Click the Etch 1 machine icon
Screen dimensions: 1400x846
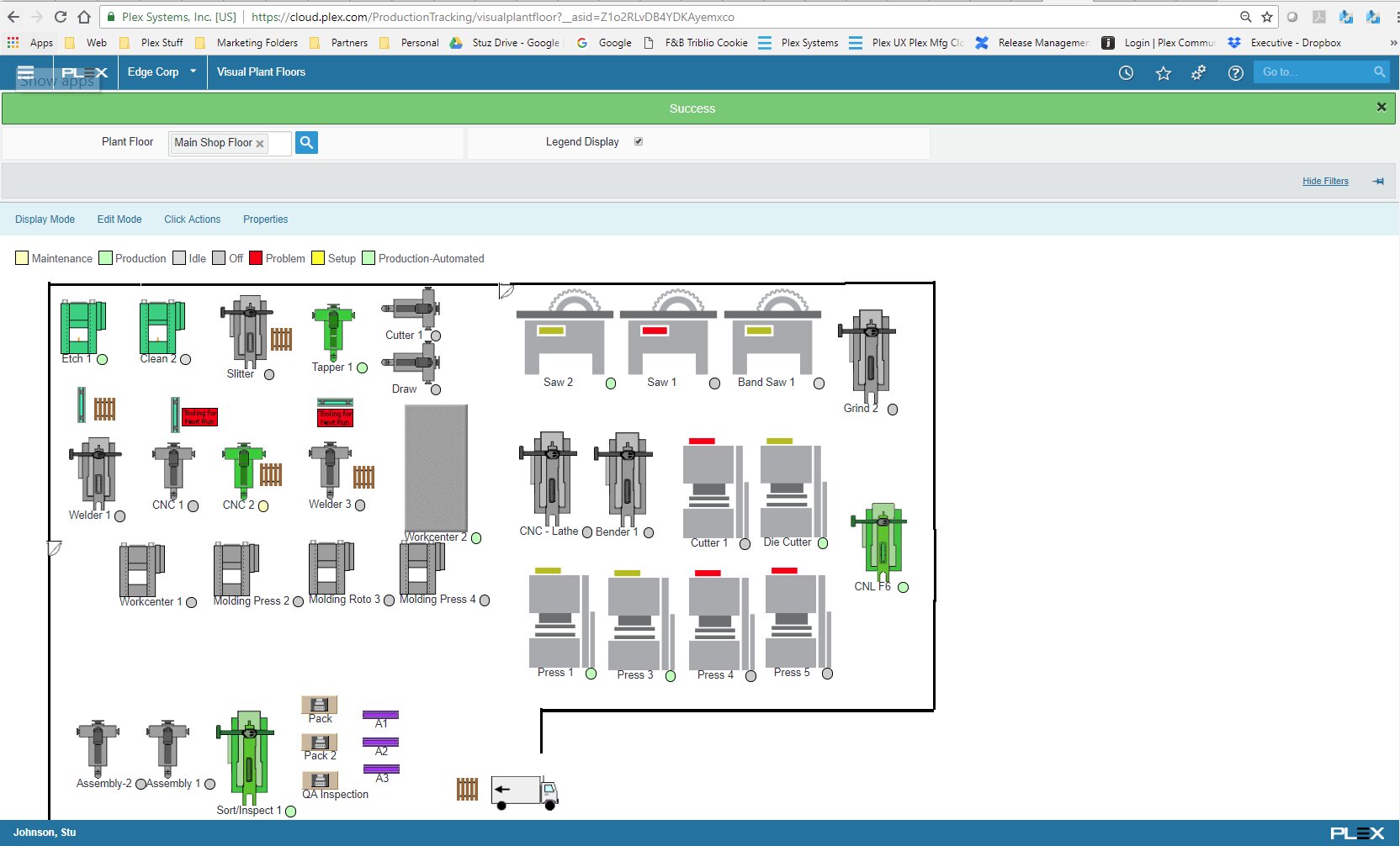pos(82,327)
